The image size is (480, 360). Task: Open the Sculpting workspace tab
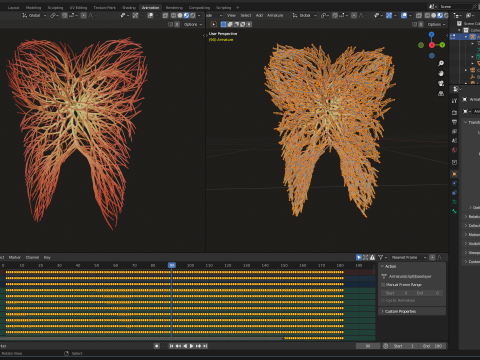(x=55, y=7)
